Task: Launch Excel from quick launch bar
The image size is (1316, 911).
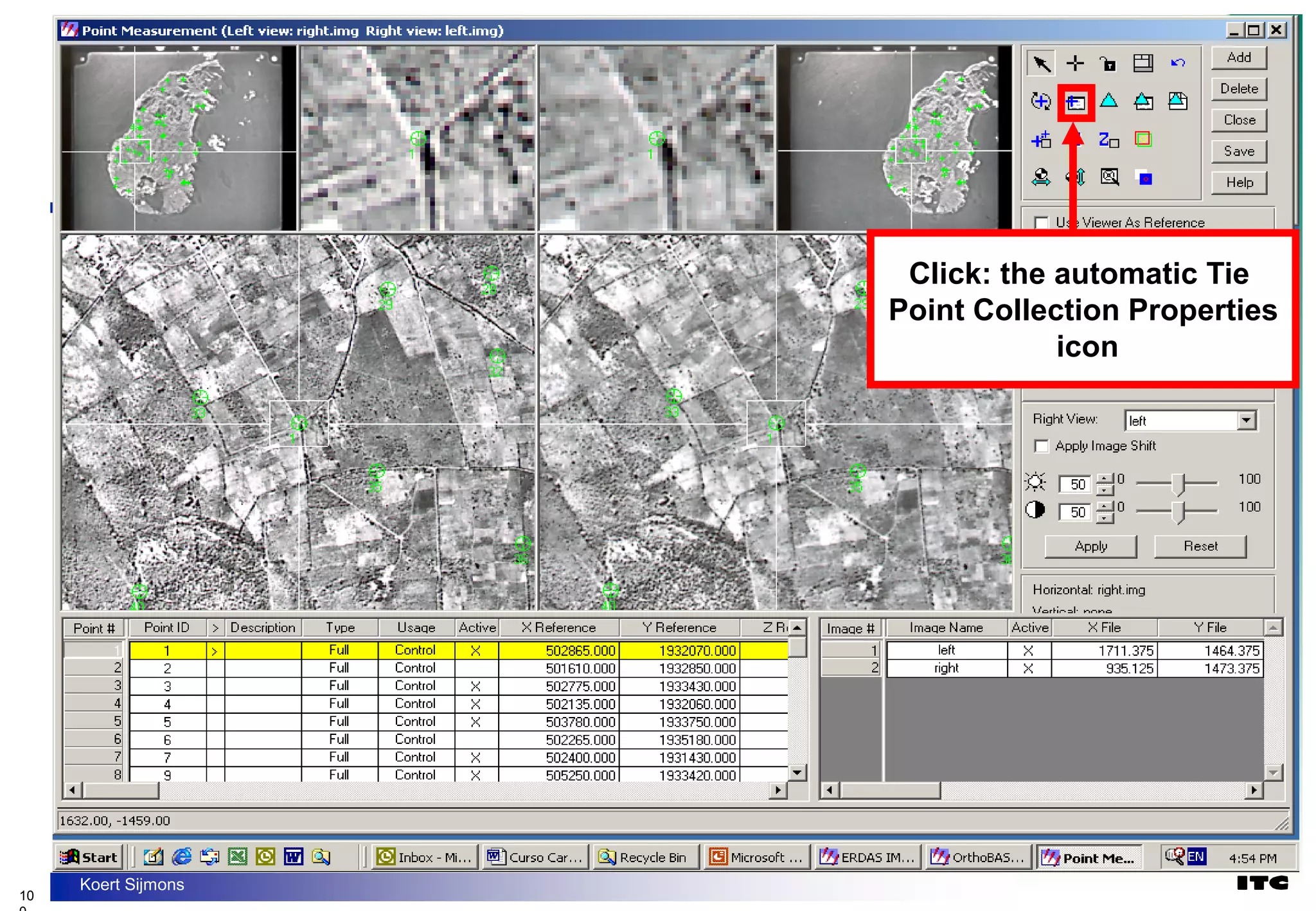Action: click(238, 856)
